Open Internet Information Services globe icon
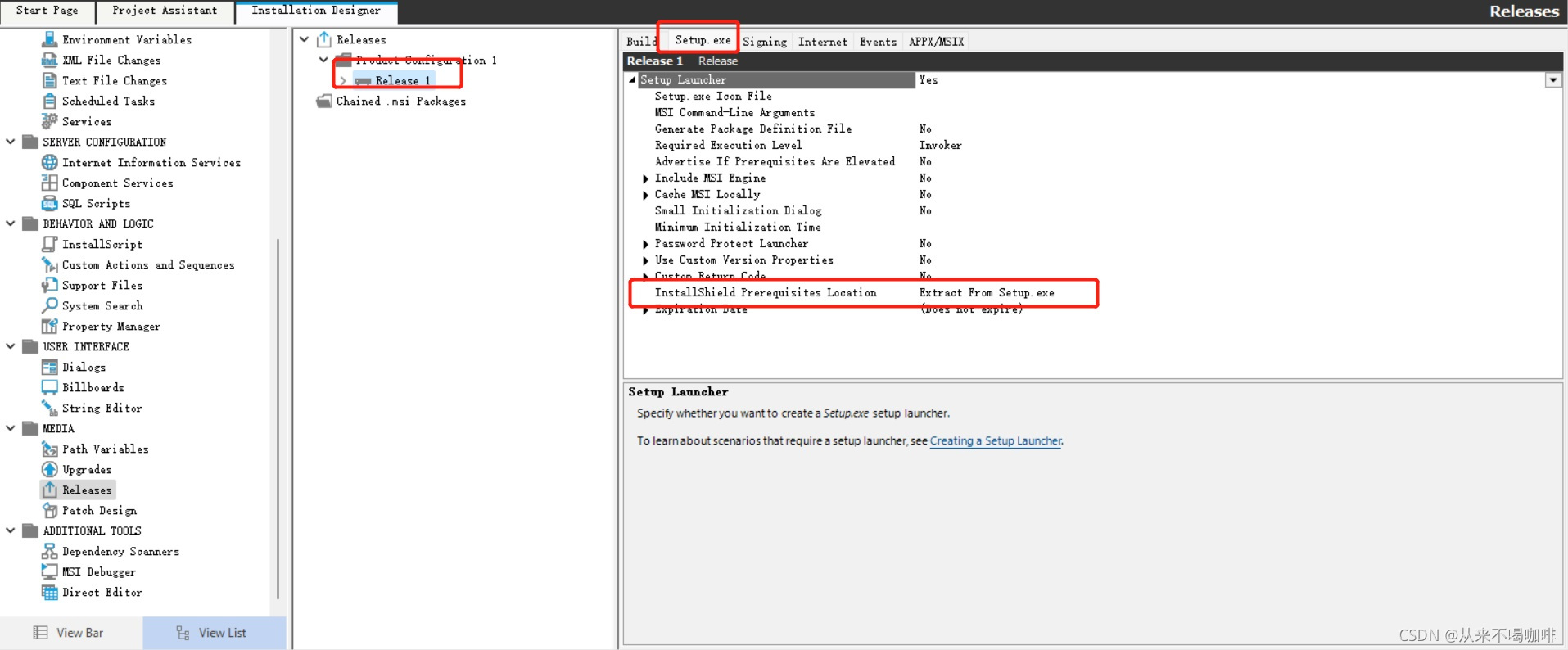This screenshot has width=1568, height=650. point(49,162)
